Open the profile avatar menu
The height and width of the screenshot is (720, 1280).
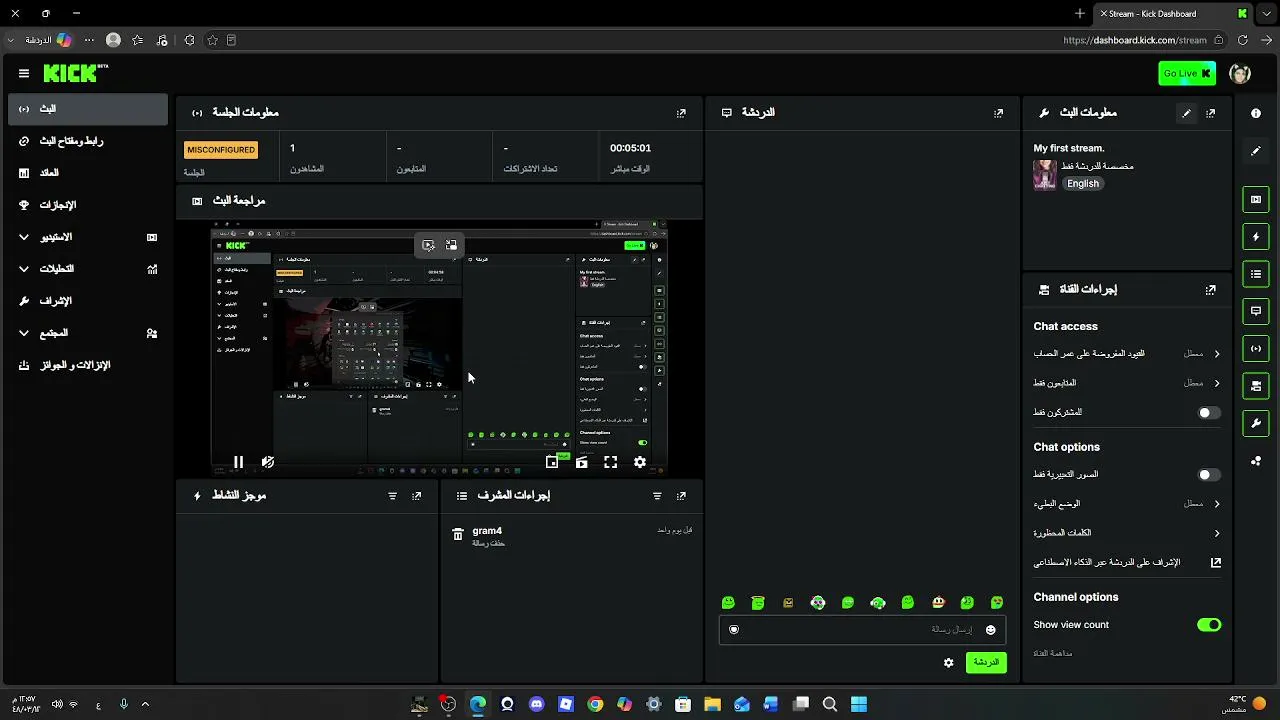(x=1240, y=73)
